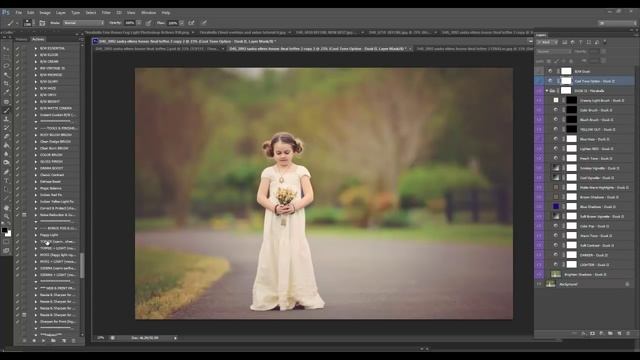
Task: Click the layer Opacity slider arrow
Action: coord(603,52)
